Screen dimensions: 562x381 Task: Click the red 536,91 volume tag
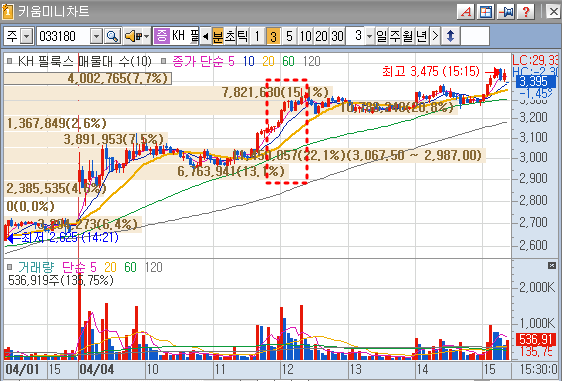tap(536, 339)
